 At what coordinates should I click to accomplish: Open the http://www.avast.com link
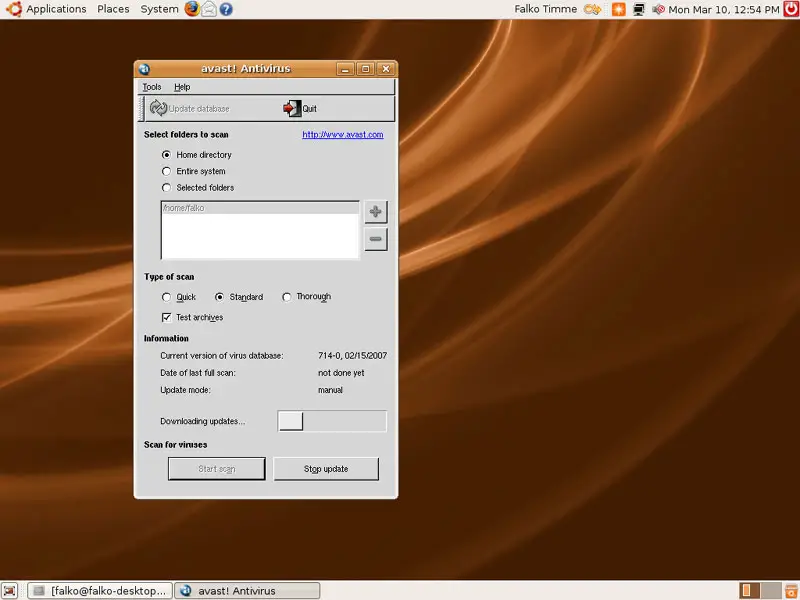click(x=343, y=135)
